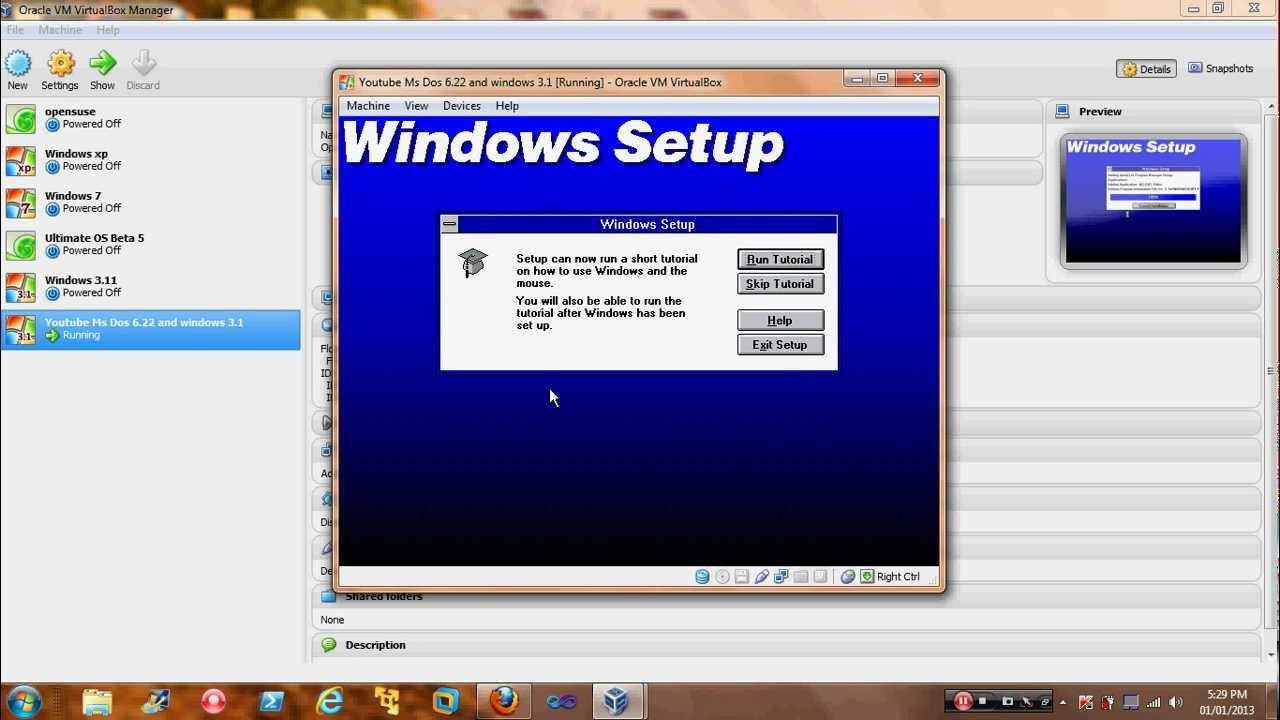Click network adapters icon in VM status bar
This screenshot has width=1280, height=720.
[781, 577]
